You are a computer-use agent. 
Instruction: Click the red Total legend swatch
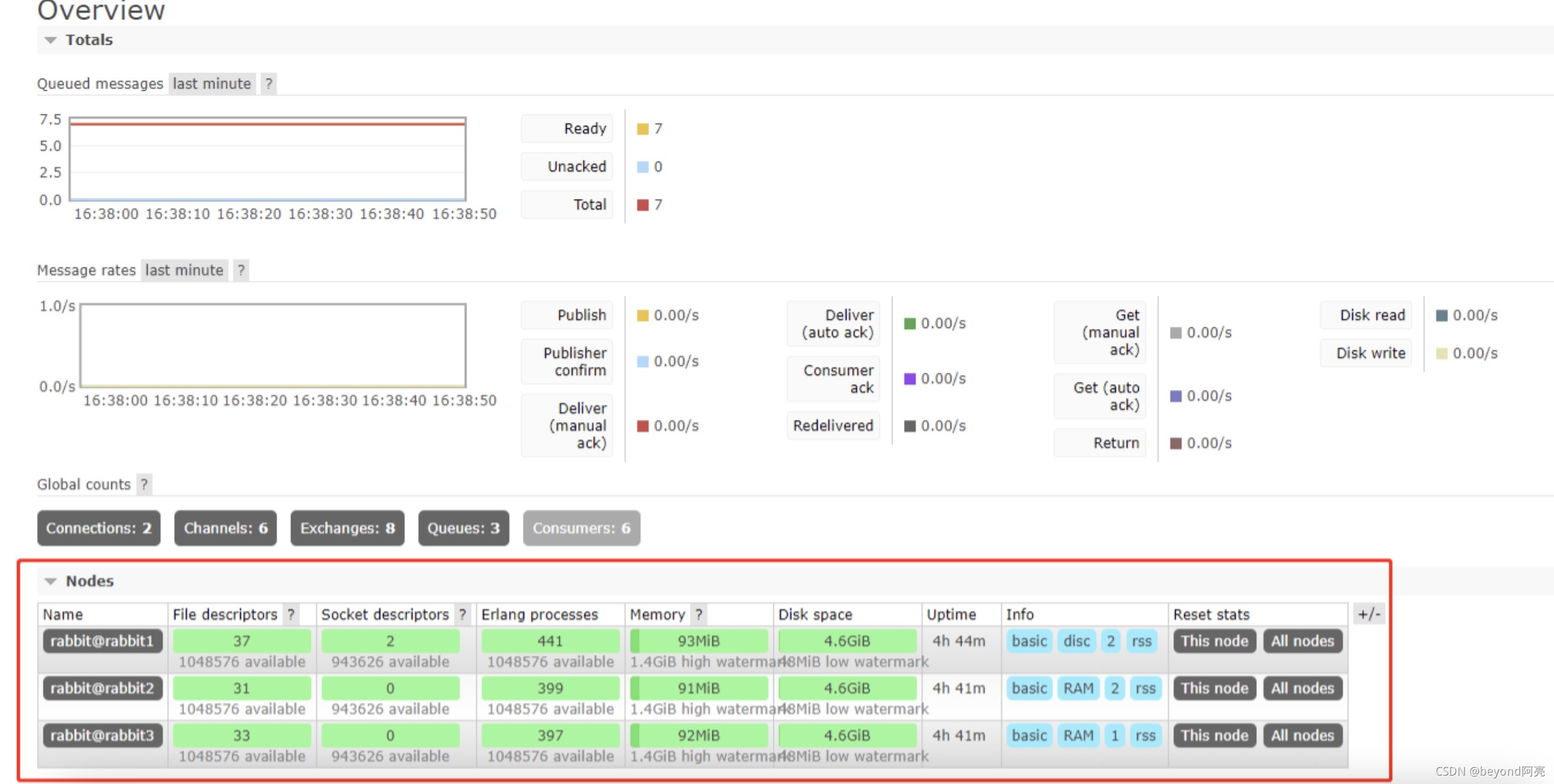(x=643, y=205)
